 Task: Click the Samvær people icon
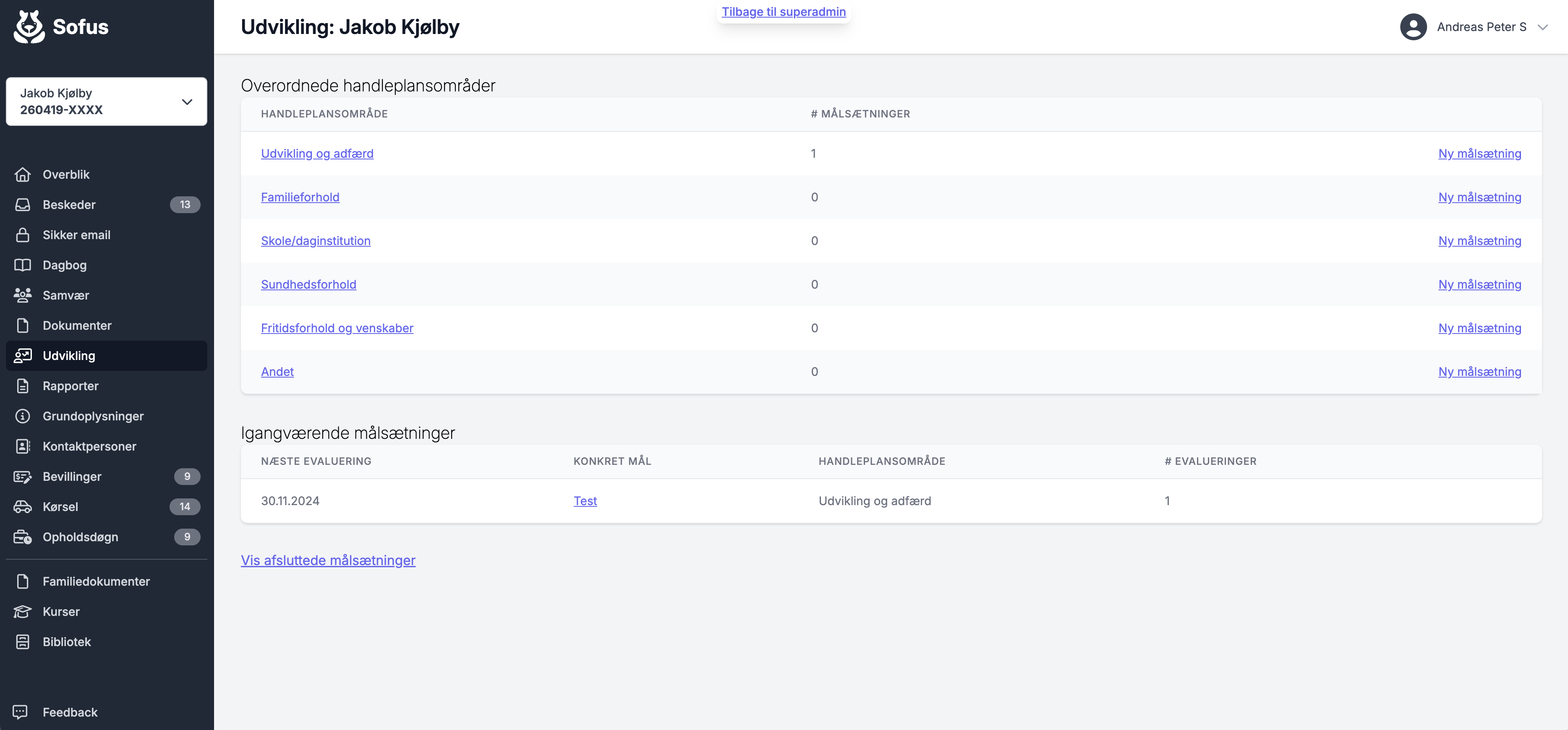pos(23,295)
